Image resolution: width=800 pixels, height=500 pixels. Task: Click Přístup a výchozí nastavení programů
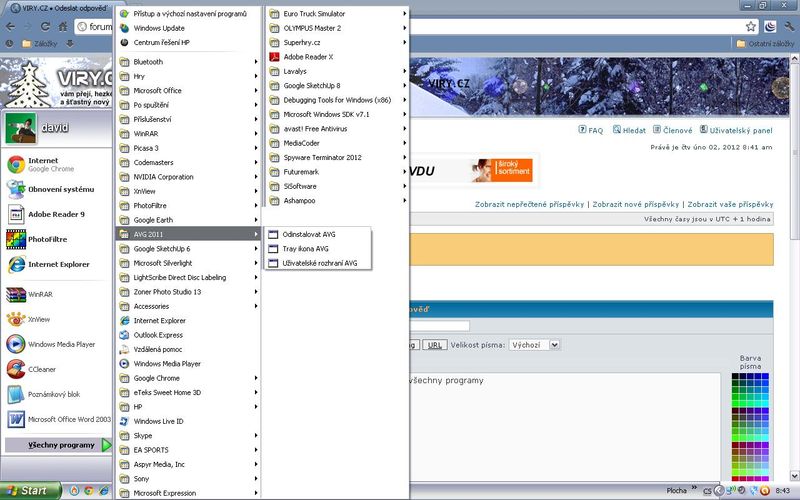(x=188, y=14)
